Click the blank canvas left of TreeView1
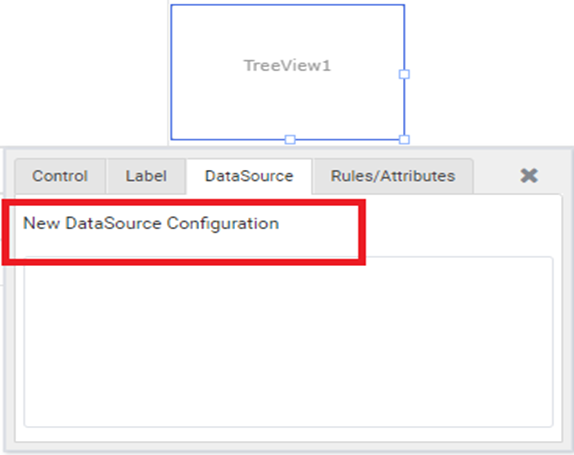 pyautogui.click(x=84, y=73)
